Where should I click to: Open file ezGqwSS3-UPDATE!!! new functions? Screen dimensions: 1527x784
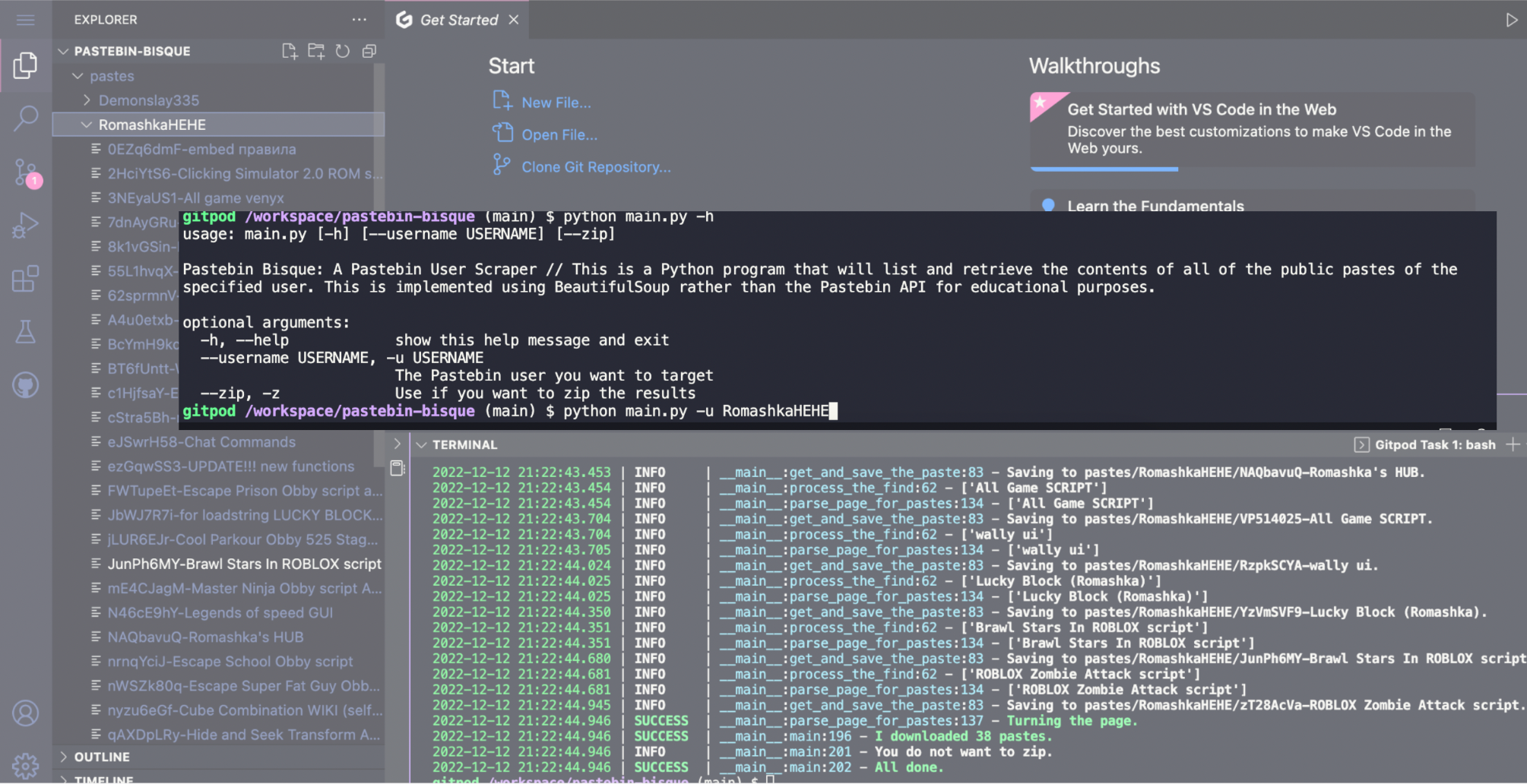230,466
